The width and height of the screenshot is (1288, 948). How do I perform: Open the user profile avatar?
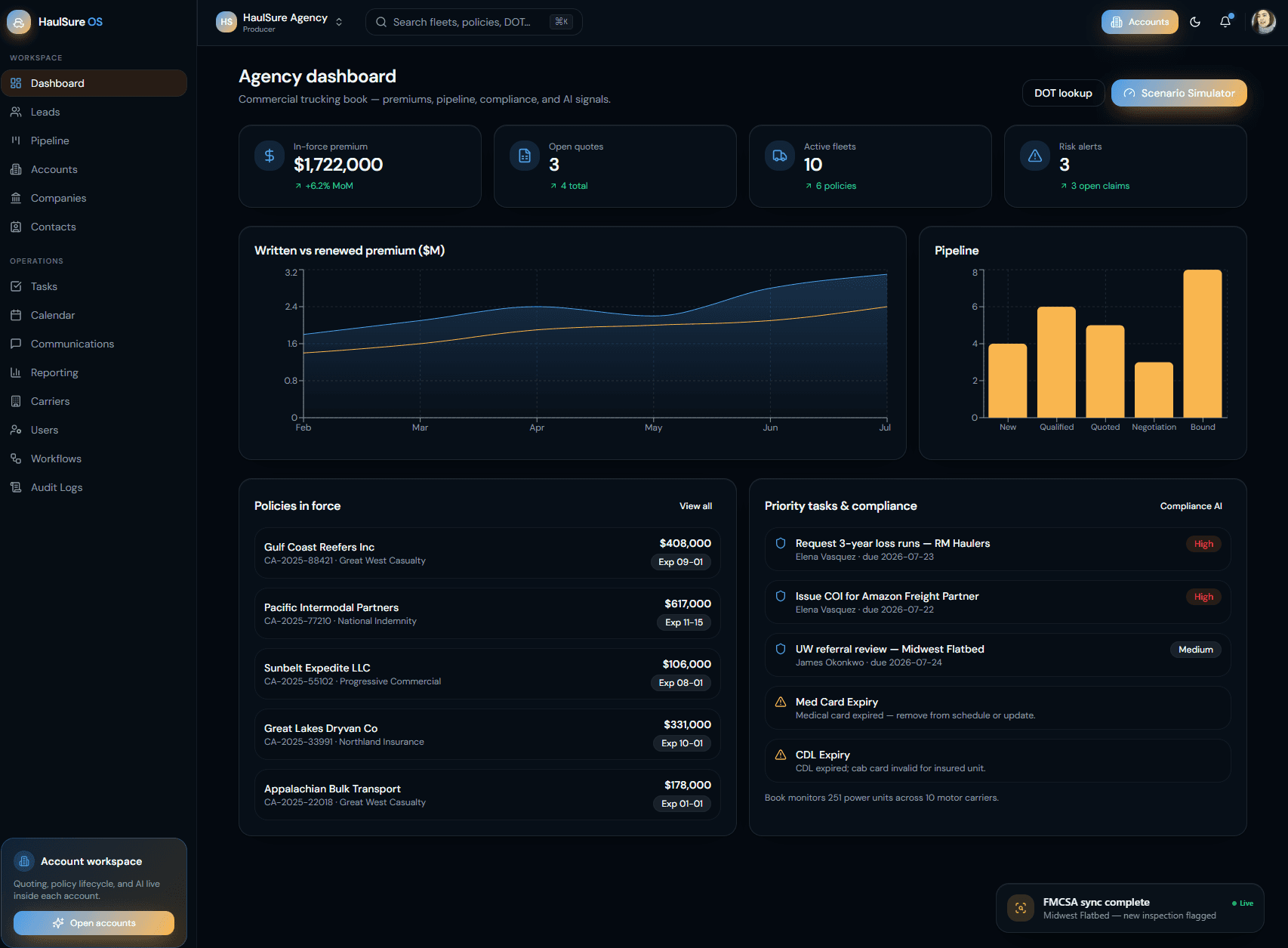pos(1263,22)
